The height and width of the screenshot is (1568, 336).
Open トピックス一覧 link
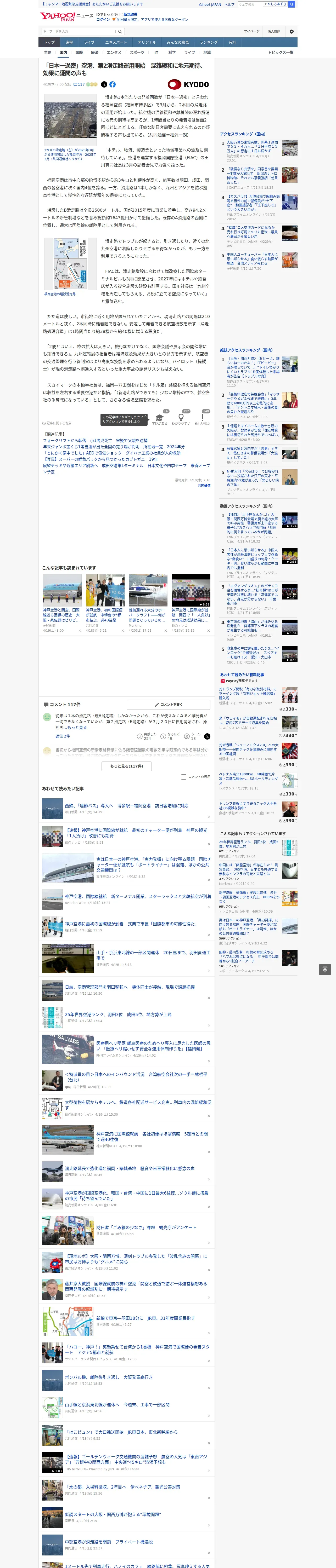pyautogui.click(x=281, y=52)
